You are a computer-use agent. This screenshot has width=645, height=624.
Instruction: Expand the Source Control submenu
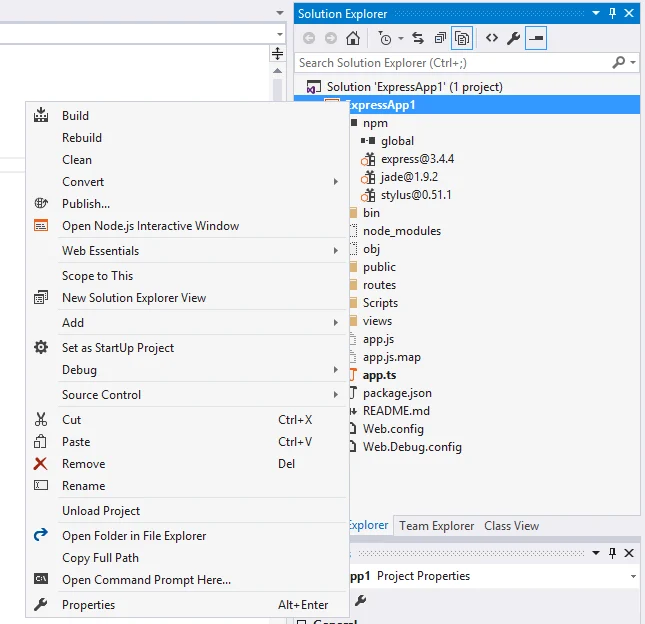pyautogui.click(x=187, y=395)
